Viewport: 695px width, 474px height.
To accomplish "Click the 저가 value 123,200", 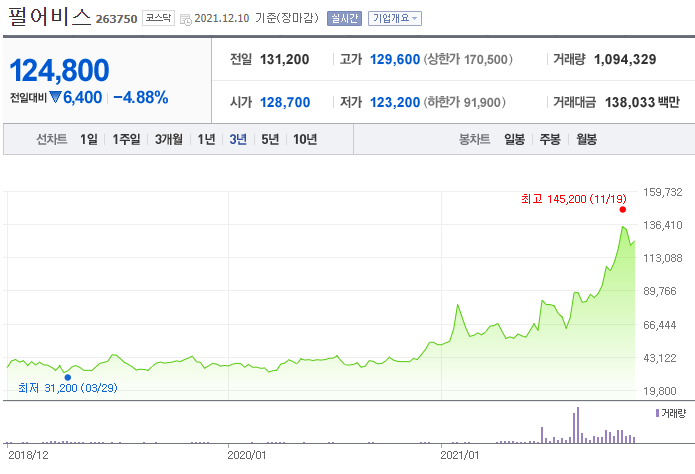I will coord(395,102).
